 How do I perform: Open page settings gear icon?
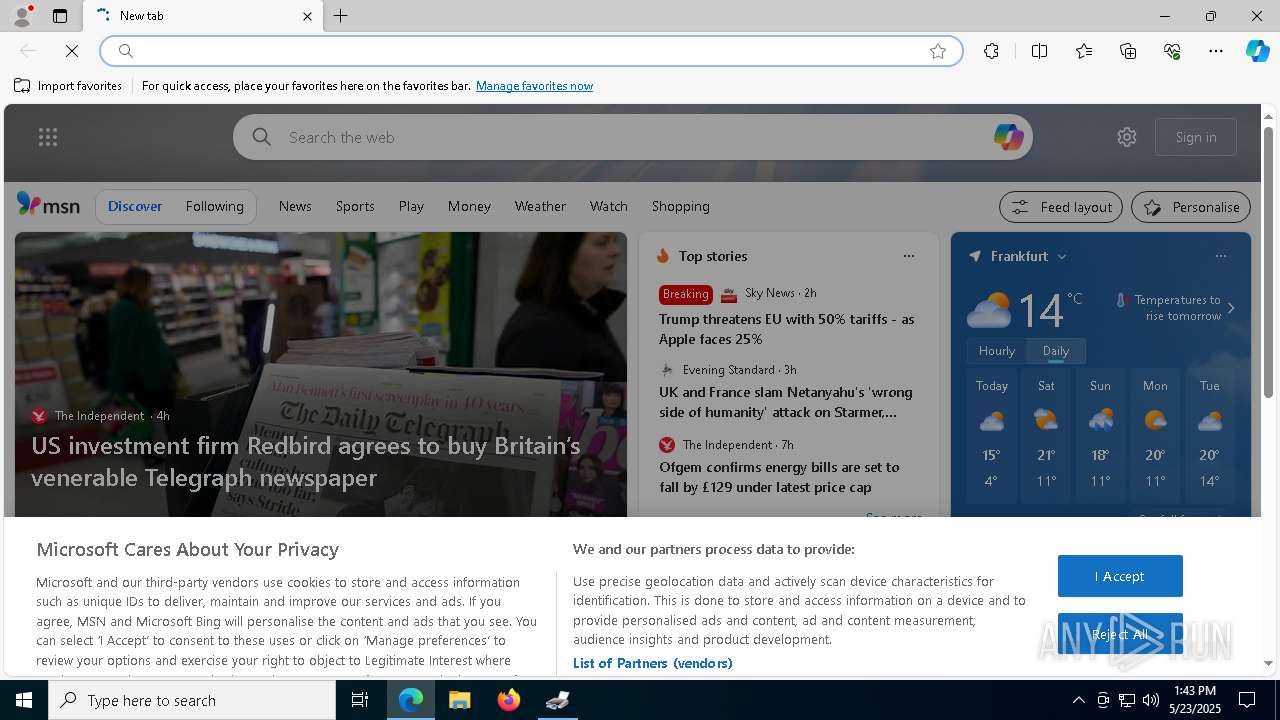click(1127, 137)
